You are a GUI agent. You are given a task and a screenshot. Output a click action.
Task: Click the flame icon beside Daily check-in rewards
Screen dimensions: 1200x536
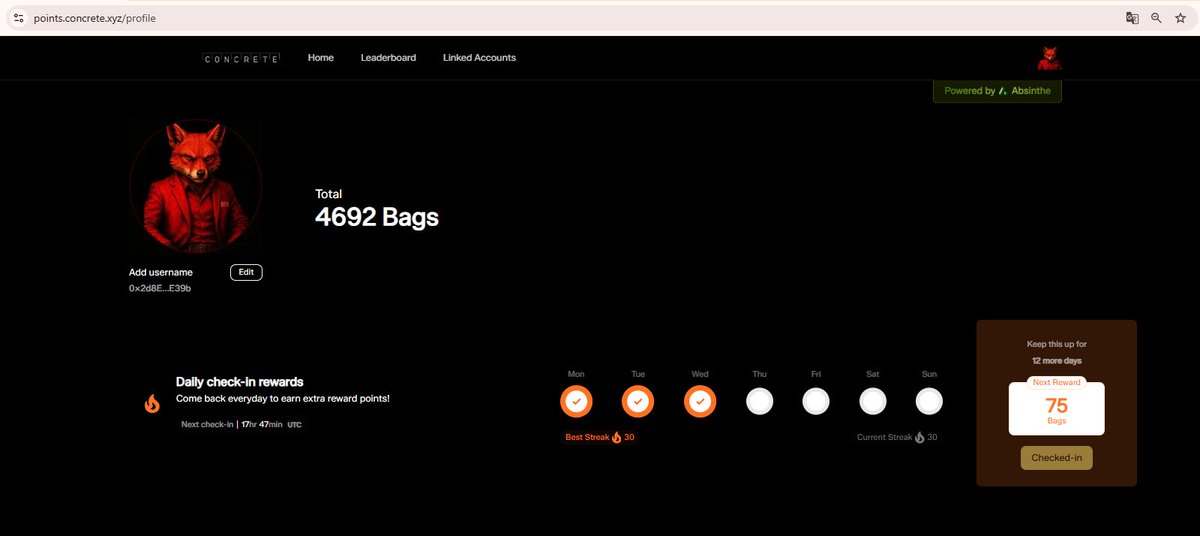tap(152, 404)
